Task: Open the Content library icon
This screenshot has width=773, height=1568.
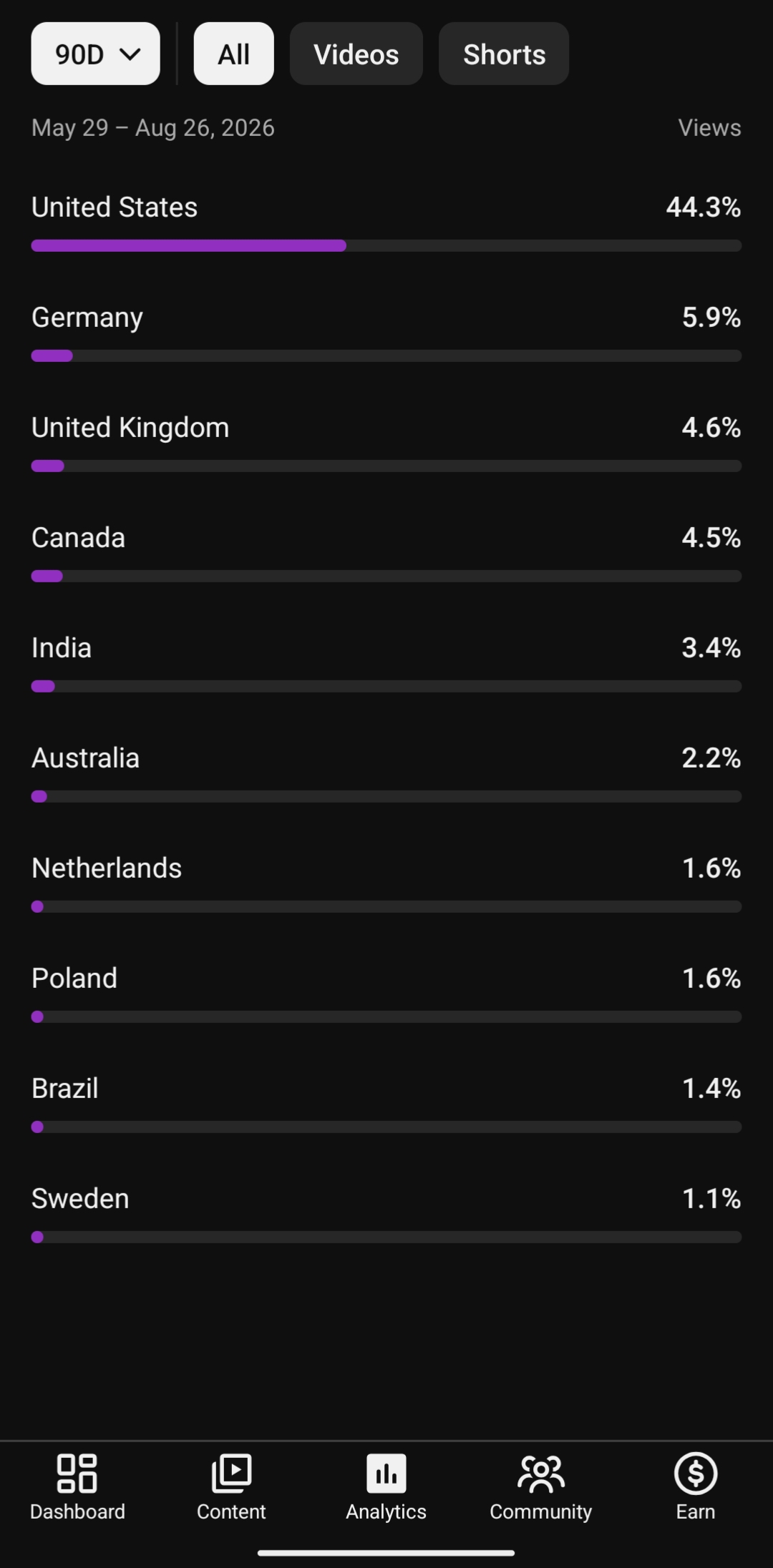Action: (231, 1474)
